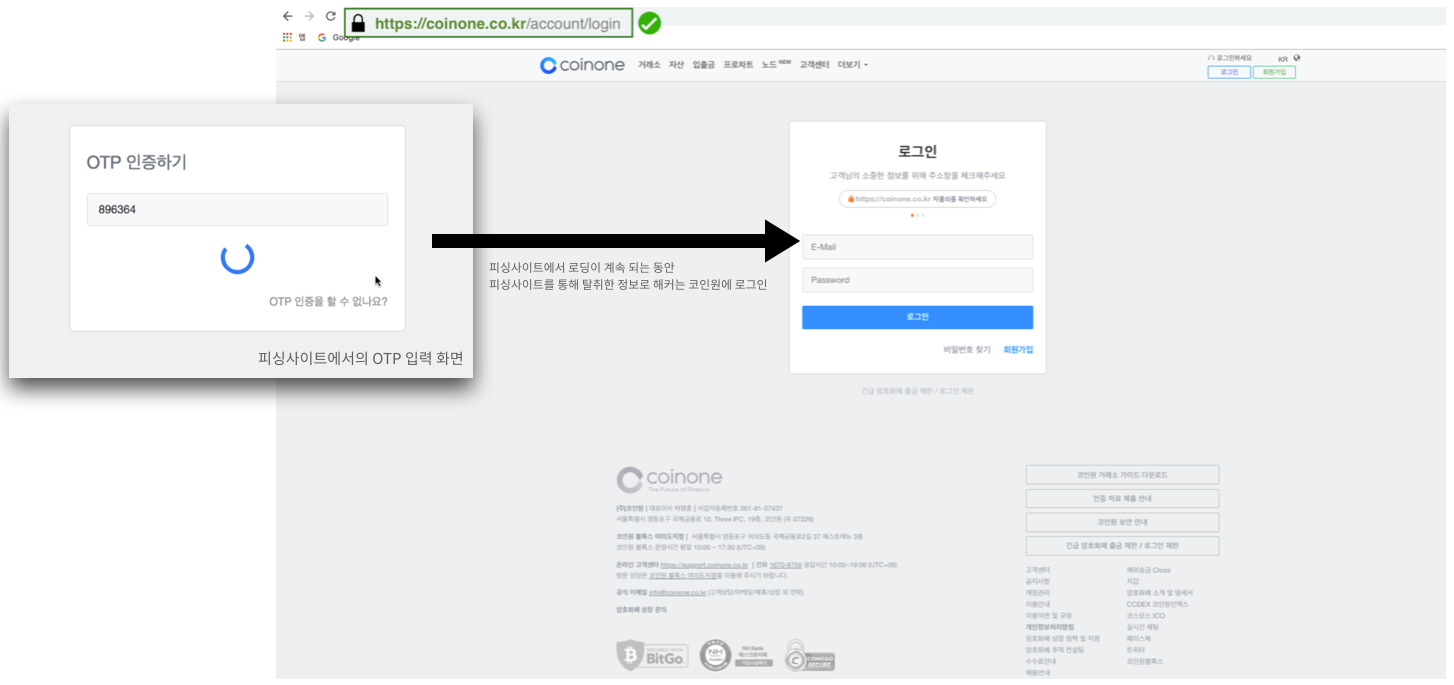
Task: Open the 코스모스 ICO footer link
Action: point(1146,616)
